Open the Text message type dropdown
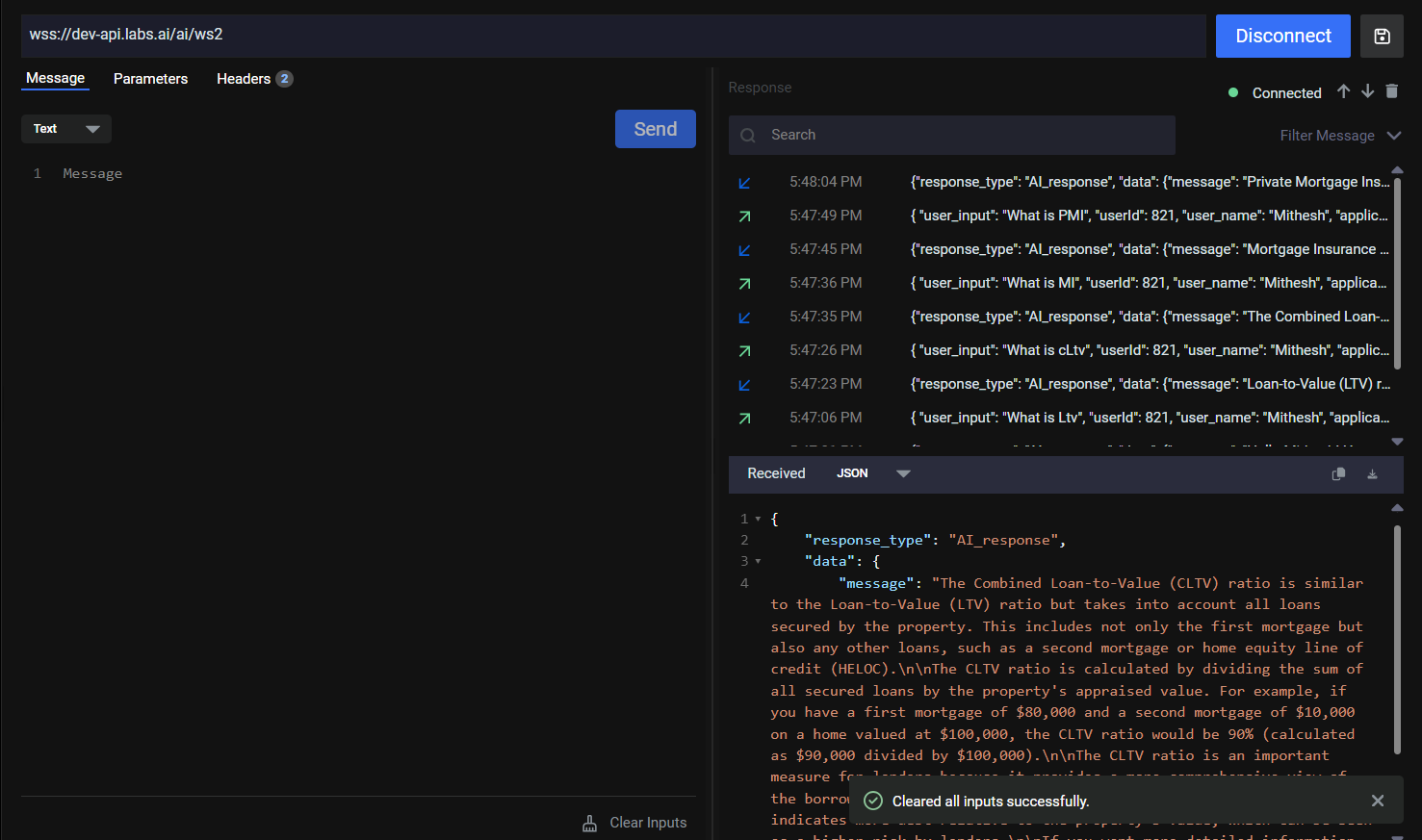This screenshot has height=840, width=1422. [66, 129]
